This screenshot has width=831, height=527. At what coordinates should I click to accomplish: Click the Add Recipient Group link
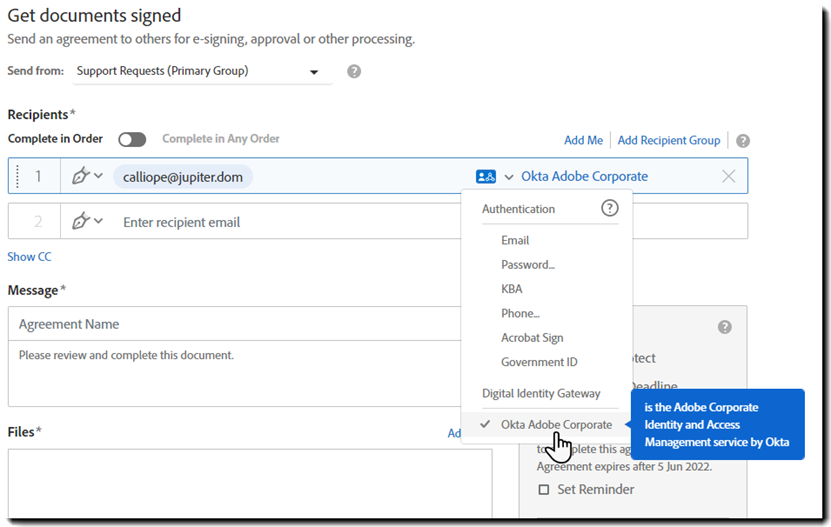669,140
